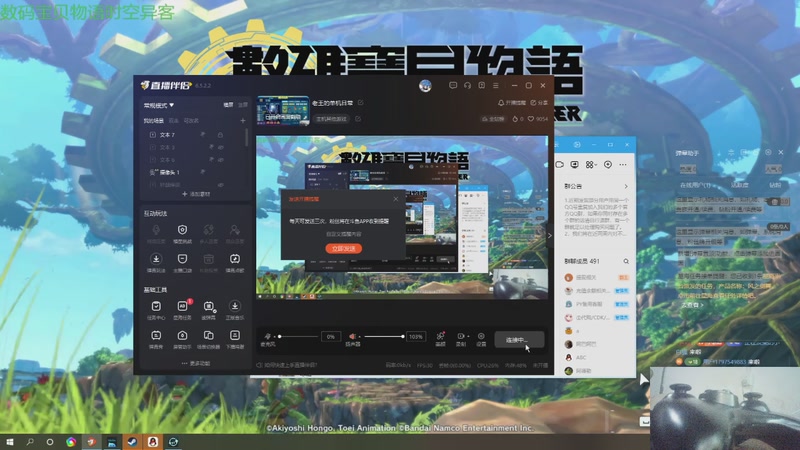The height and width of the screenshot is (450, 800).
Task: Start video call icon in QQ group window
Action: (x=560, y=165)
